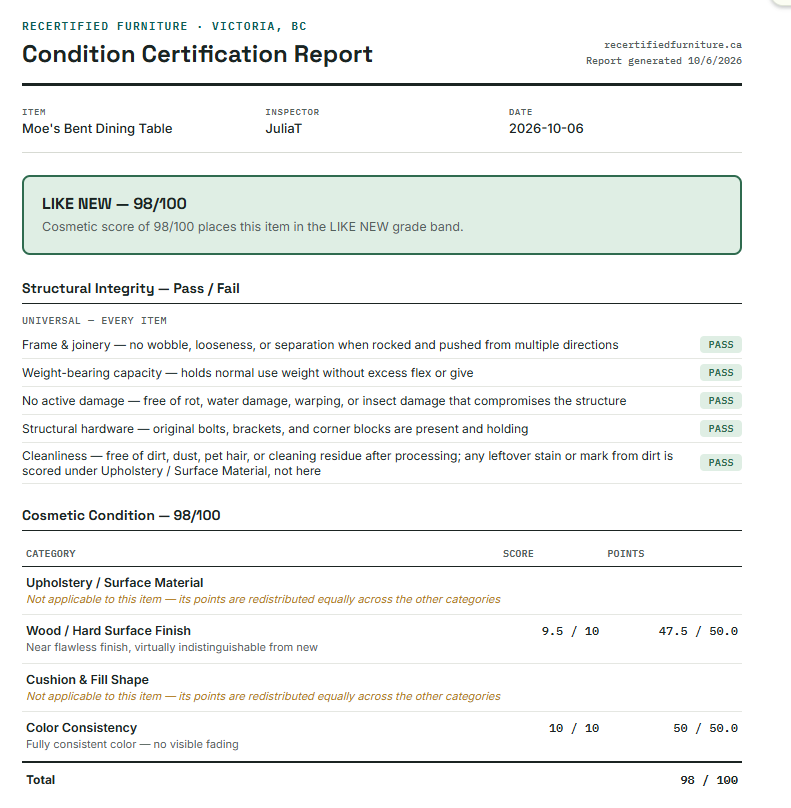Screen dimensions: 791x808
Task: Click the Upholstery / Surface Material category row
Action: (382, 591)
